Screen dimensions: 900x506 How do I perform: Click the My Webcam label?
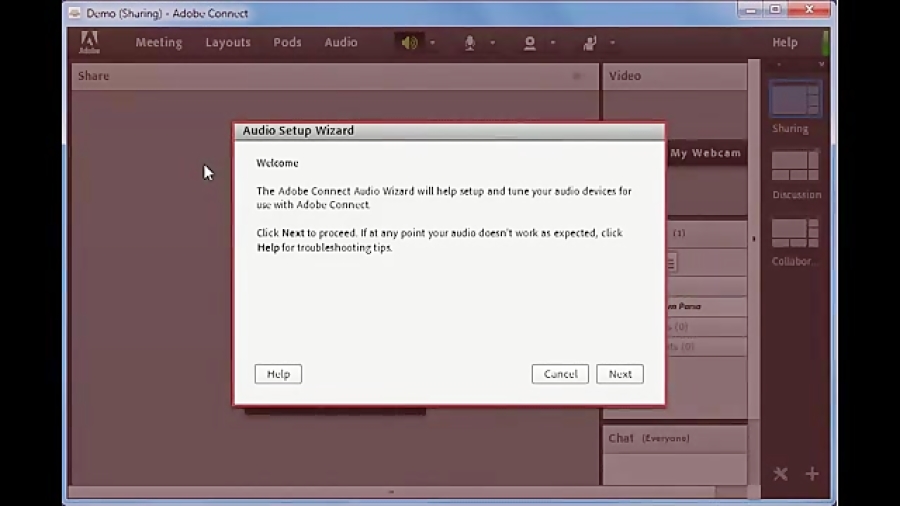point(705,153)
